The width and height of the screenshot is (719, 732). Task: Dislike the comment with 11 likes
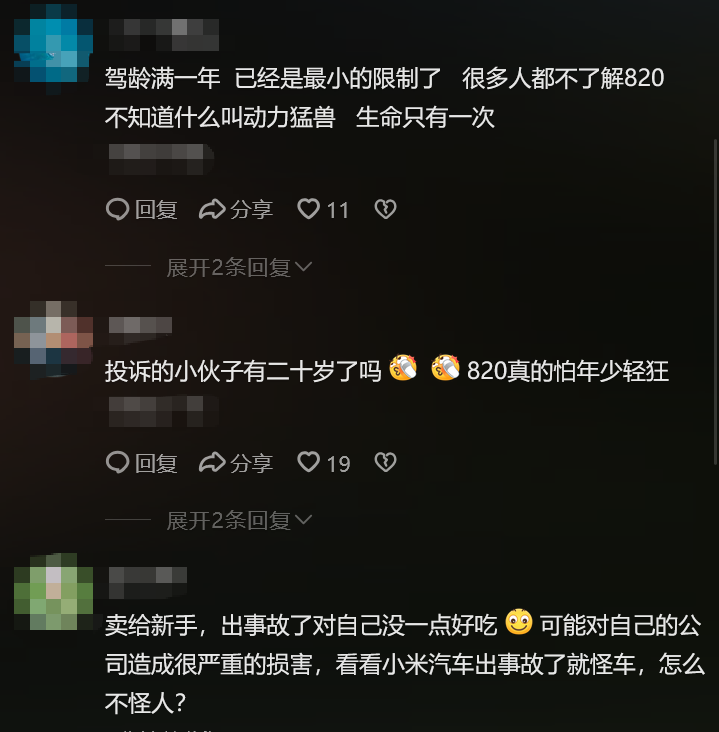[x=385, y=209]
